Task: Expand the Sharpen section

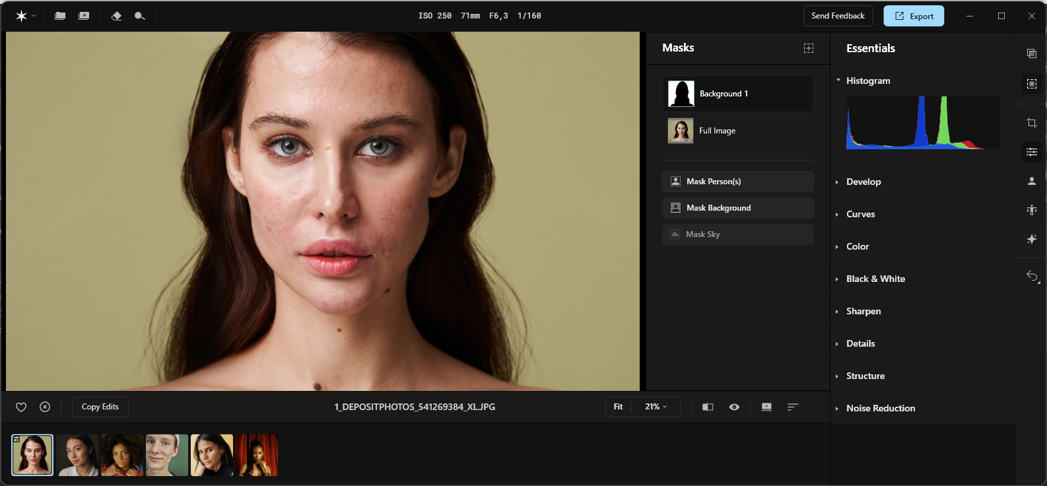Action: (923, 311)
